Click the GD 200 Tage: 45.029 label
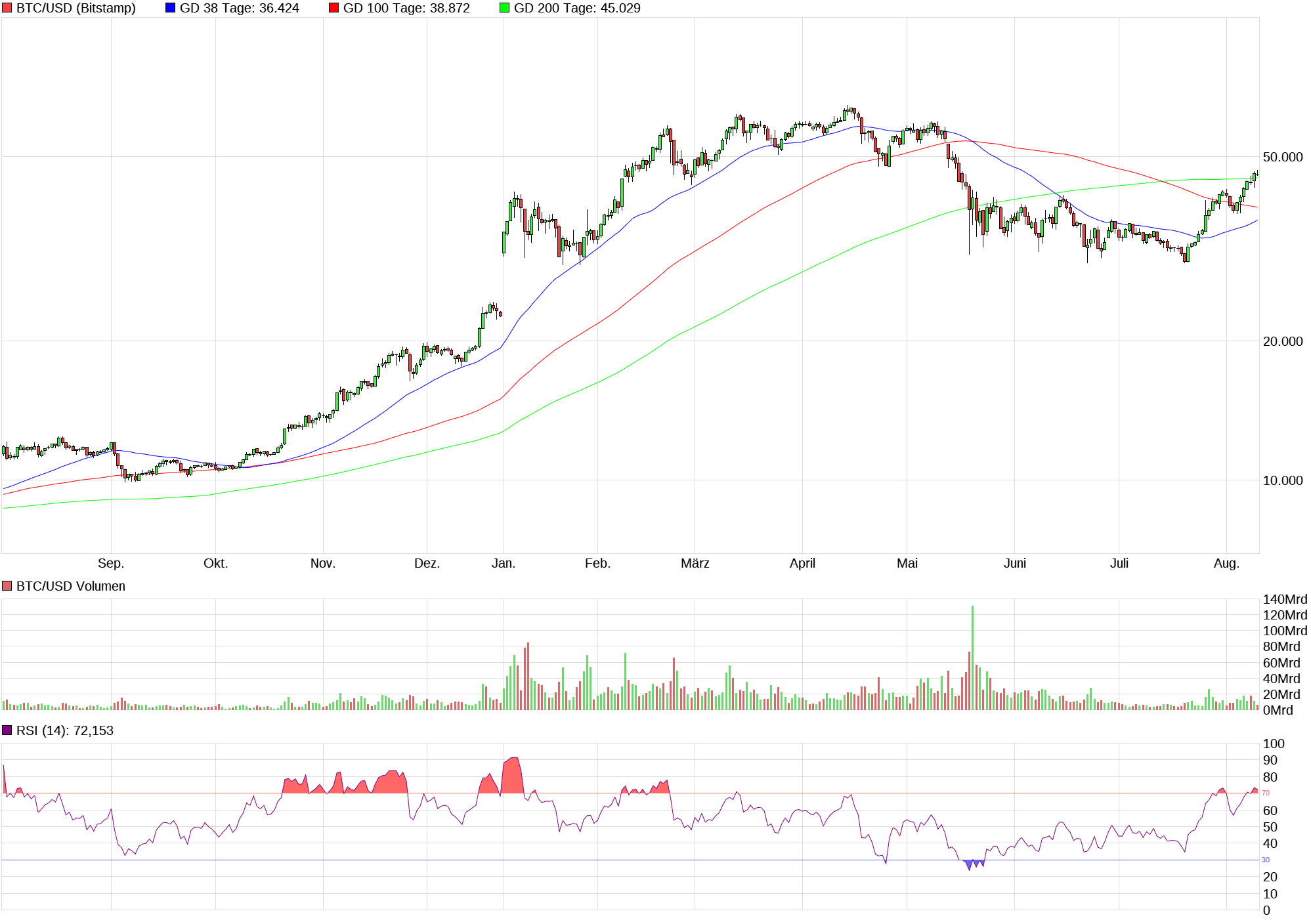This screenshot has height=924, width=1311. tap(577, 8)
